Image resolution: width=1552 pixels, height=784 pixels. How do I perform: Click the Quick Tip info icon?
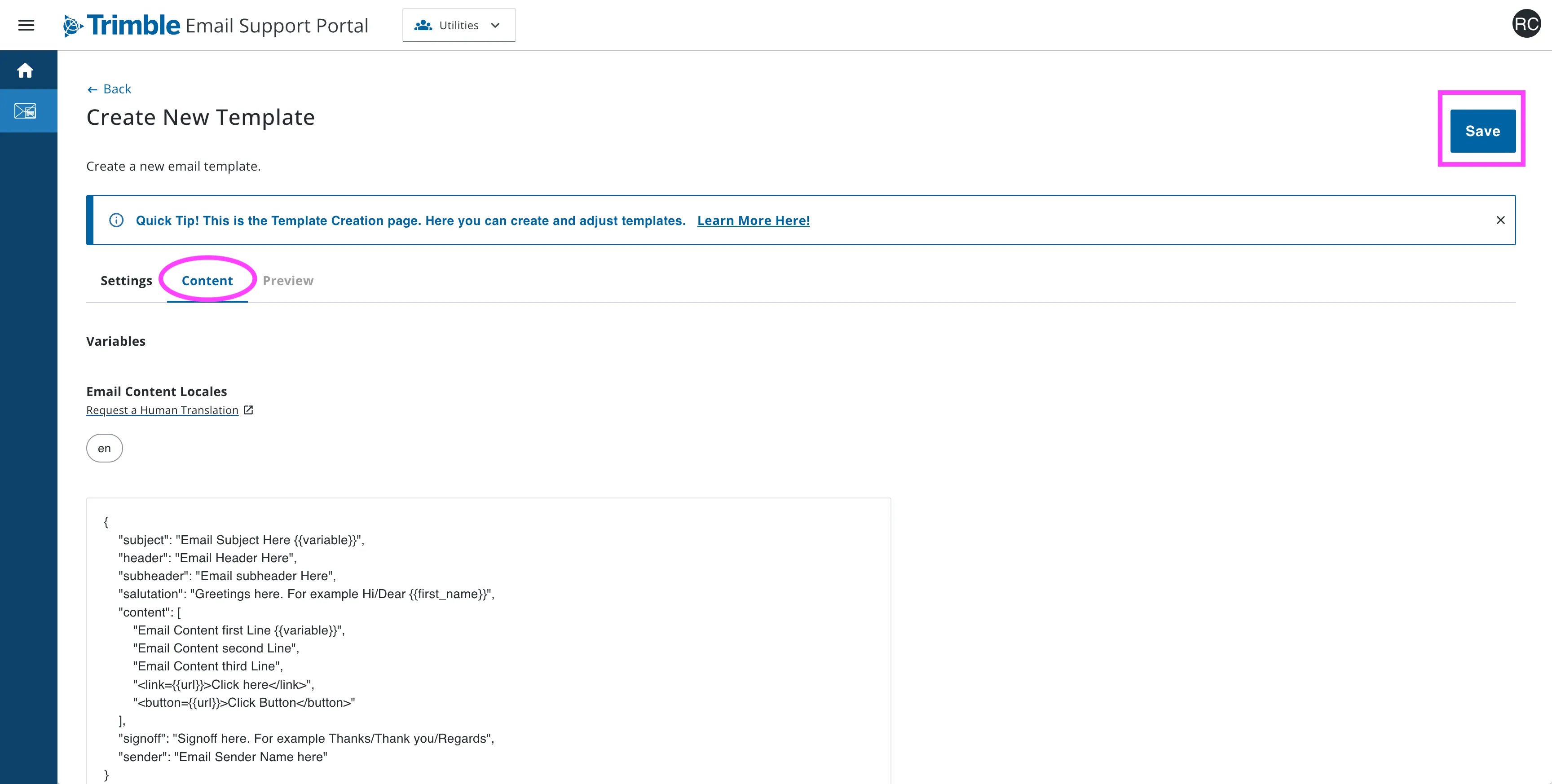(x=116, y=220)
